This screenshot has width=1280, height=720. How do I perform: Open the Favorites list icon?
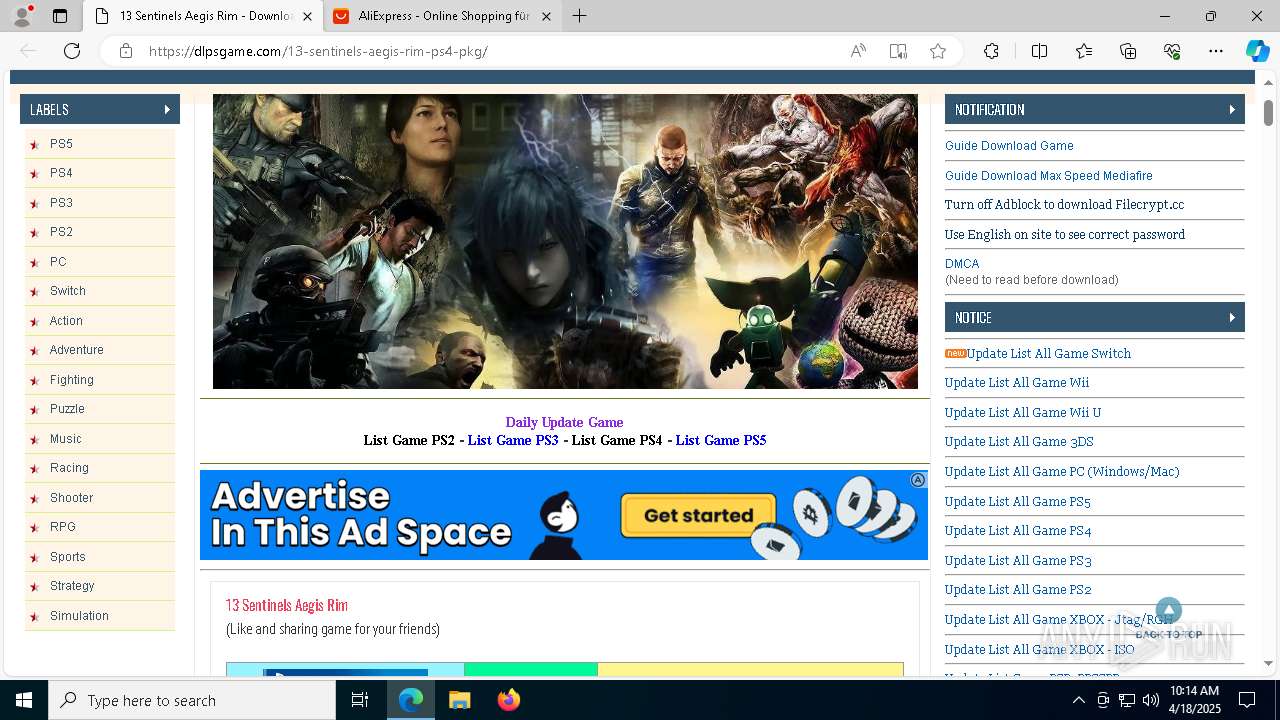tap(1084, 51)
